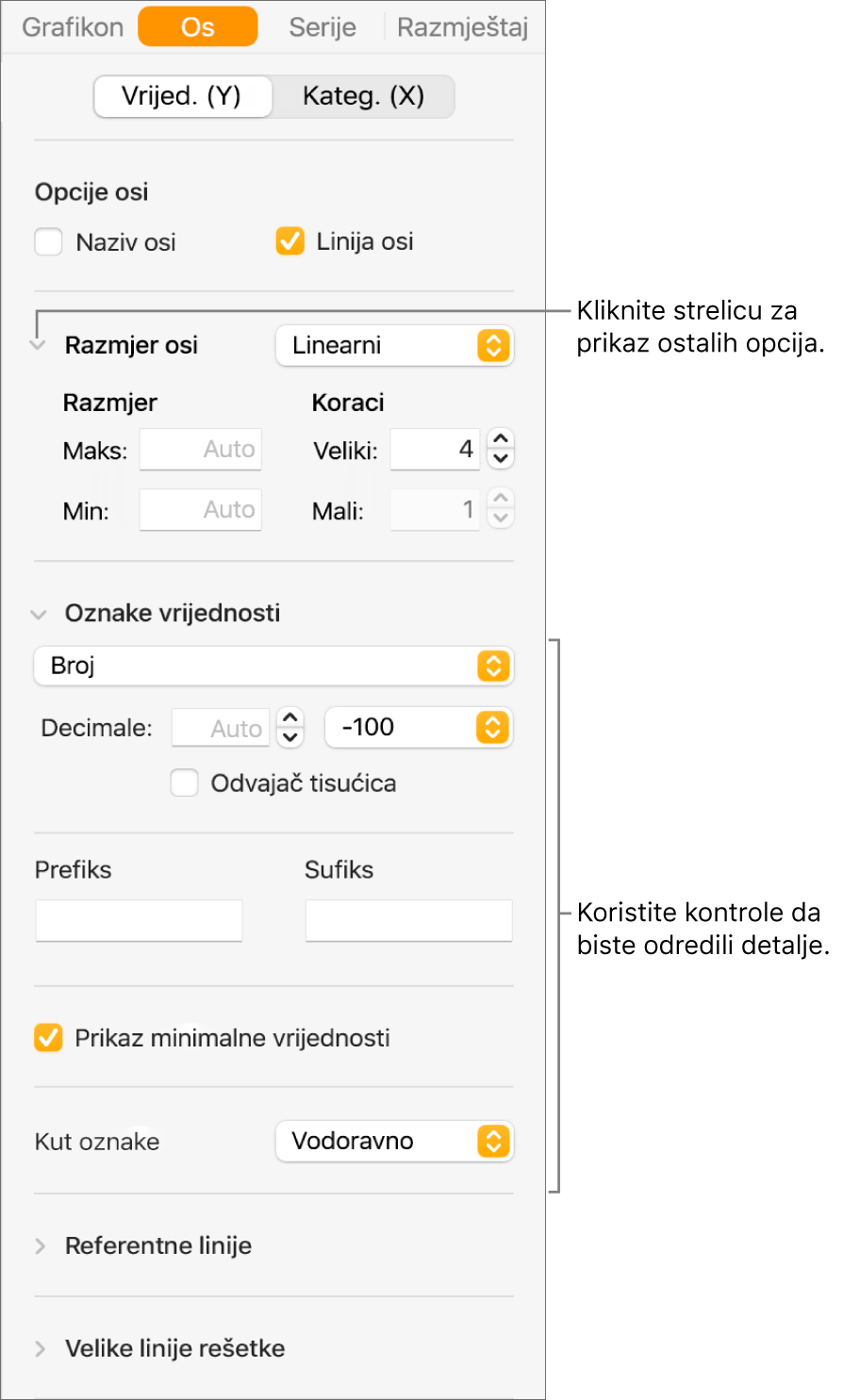Click the Referentne linije heading
Screen dimensions: 843x1400
158,1245
